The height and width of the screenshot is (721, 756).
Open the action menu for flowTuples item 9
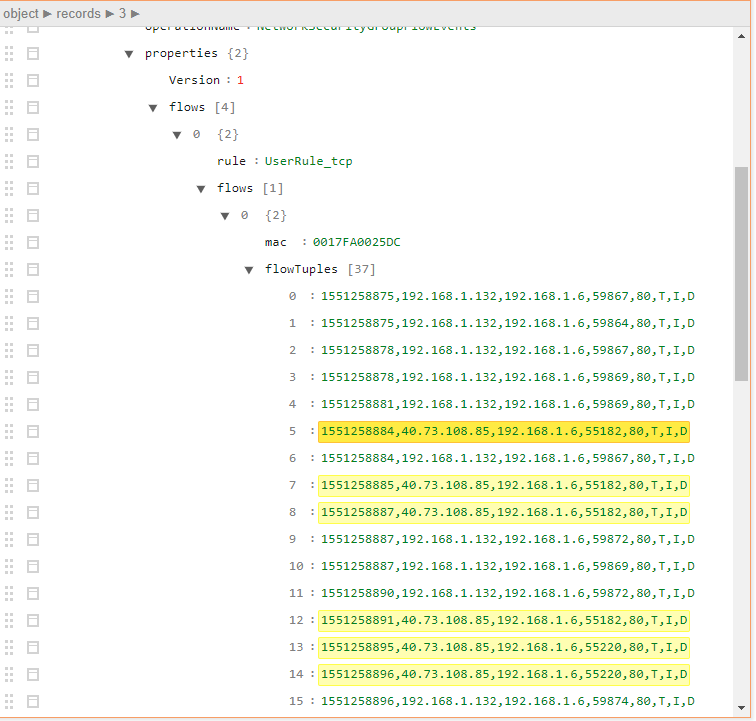pyautogui.click(x=33, y=539)
